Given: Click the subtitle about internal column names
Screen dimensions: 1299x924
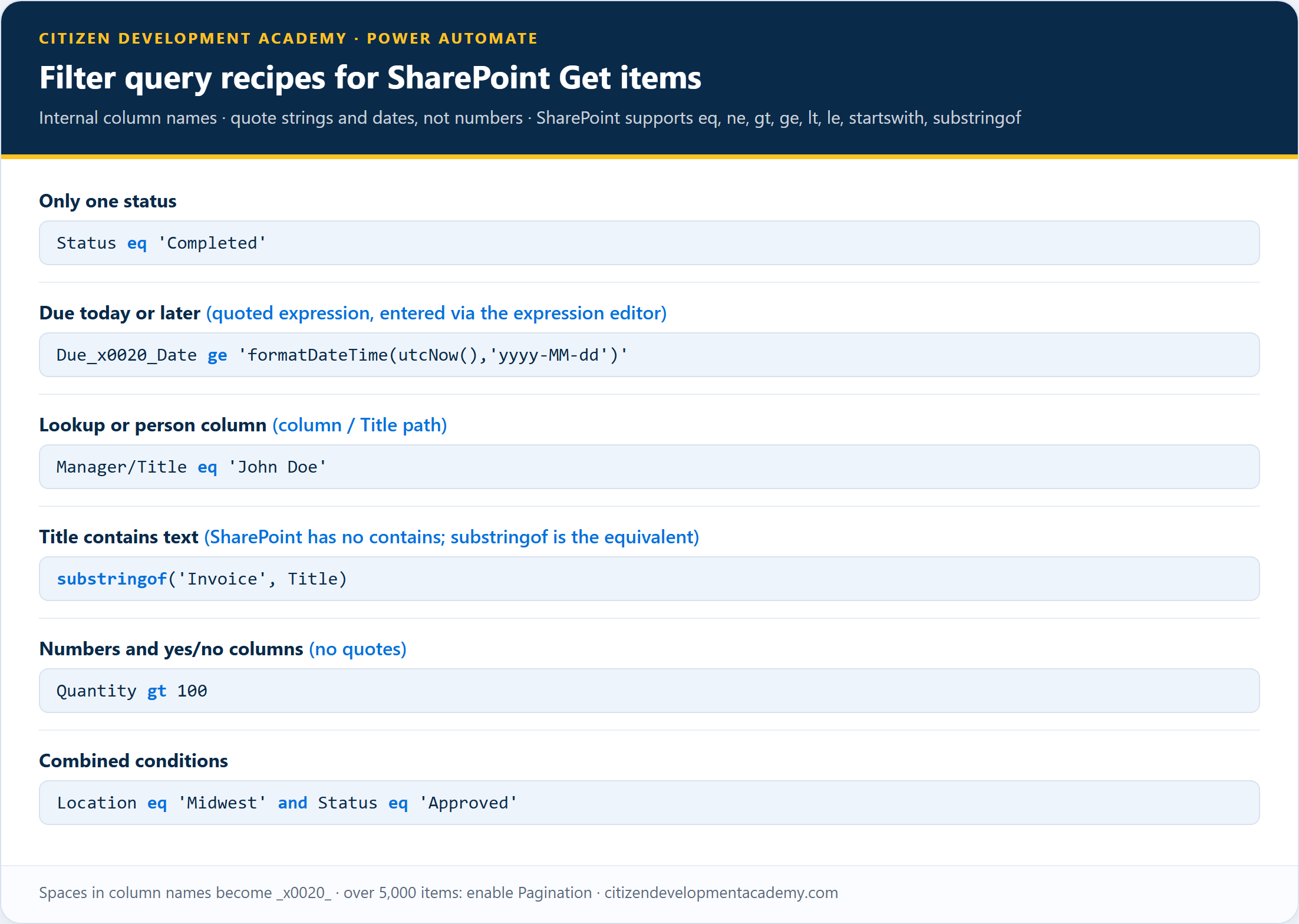Looking at the screenshot, I should click(530, 118).
